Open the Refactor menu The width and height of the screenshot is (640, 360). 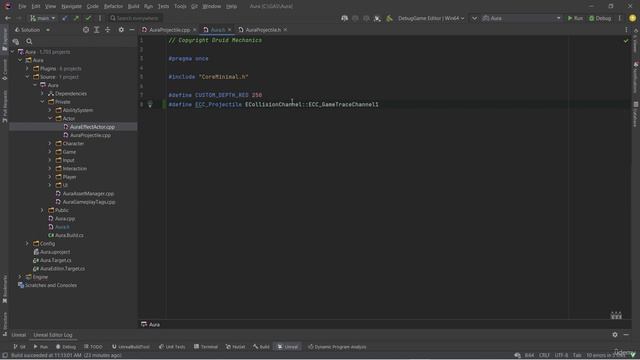[x=113, y=7]
